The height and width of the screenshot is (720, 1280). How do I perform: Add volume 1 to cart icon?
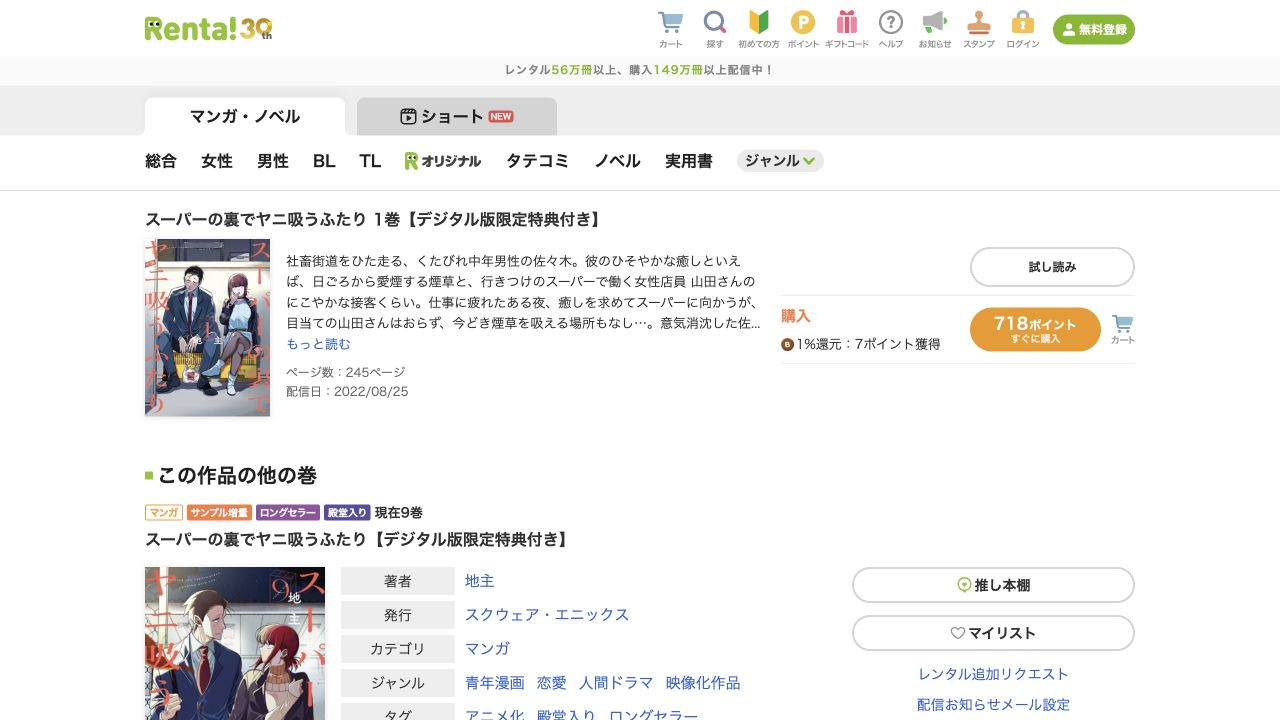pos(1122,329)
